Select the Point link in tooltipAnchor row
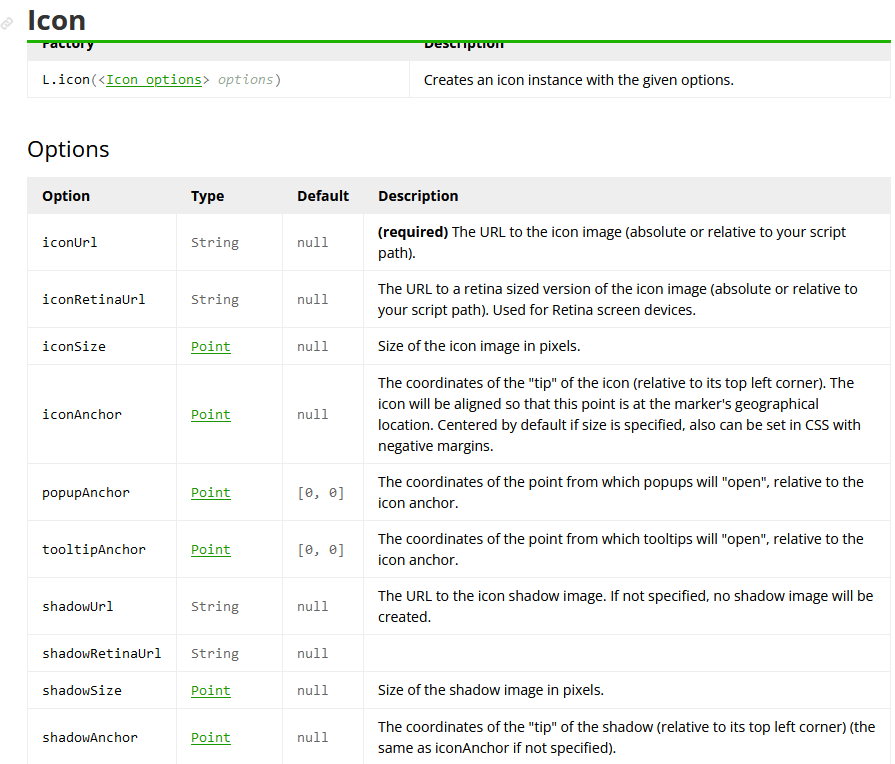Screen dimensions: 895x764 [210, 550]
